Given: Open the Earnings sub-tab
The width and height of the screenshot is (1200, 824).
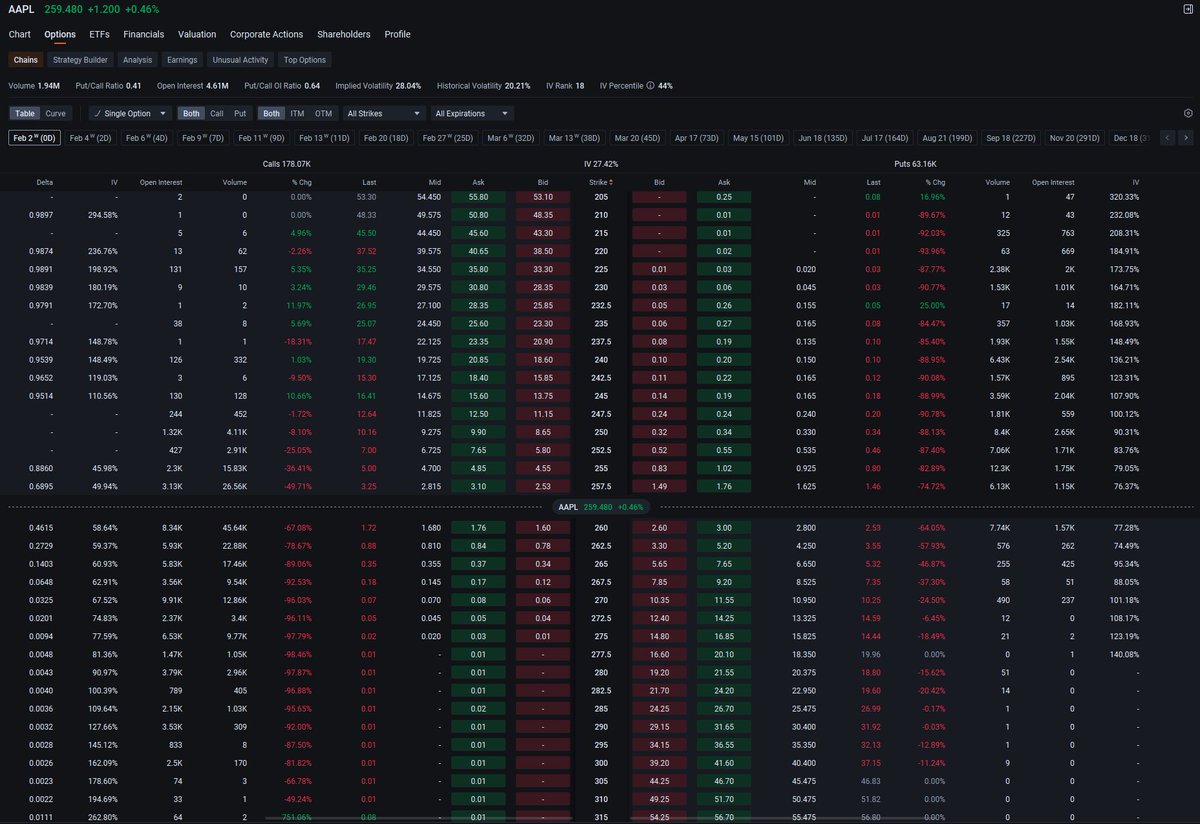Looking at the screenshot, I should (182, 60).
